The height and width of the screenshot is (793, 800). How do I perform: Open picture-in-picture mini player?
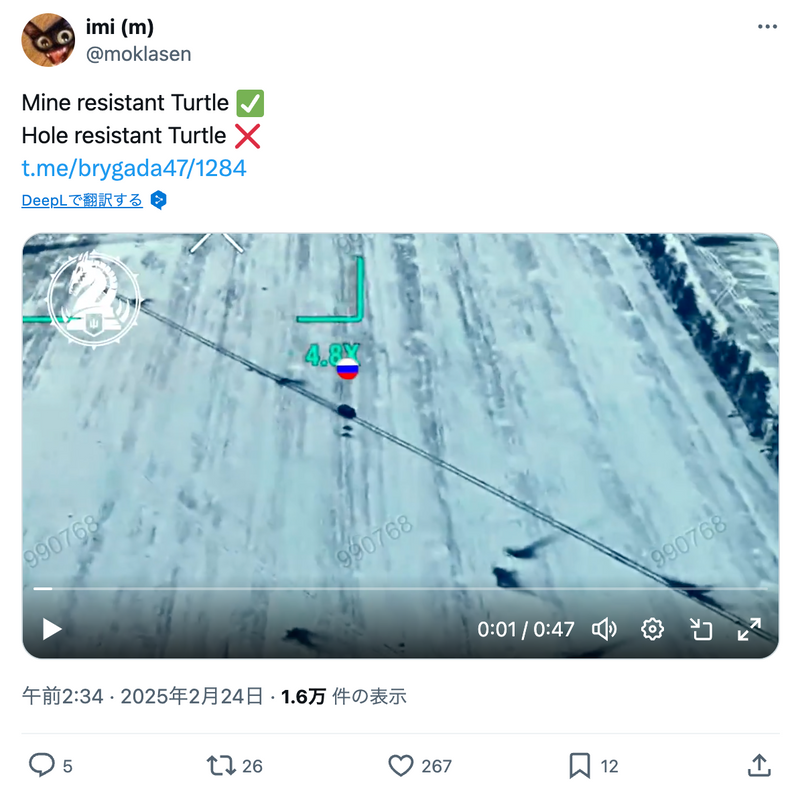pos(701,629)
